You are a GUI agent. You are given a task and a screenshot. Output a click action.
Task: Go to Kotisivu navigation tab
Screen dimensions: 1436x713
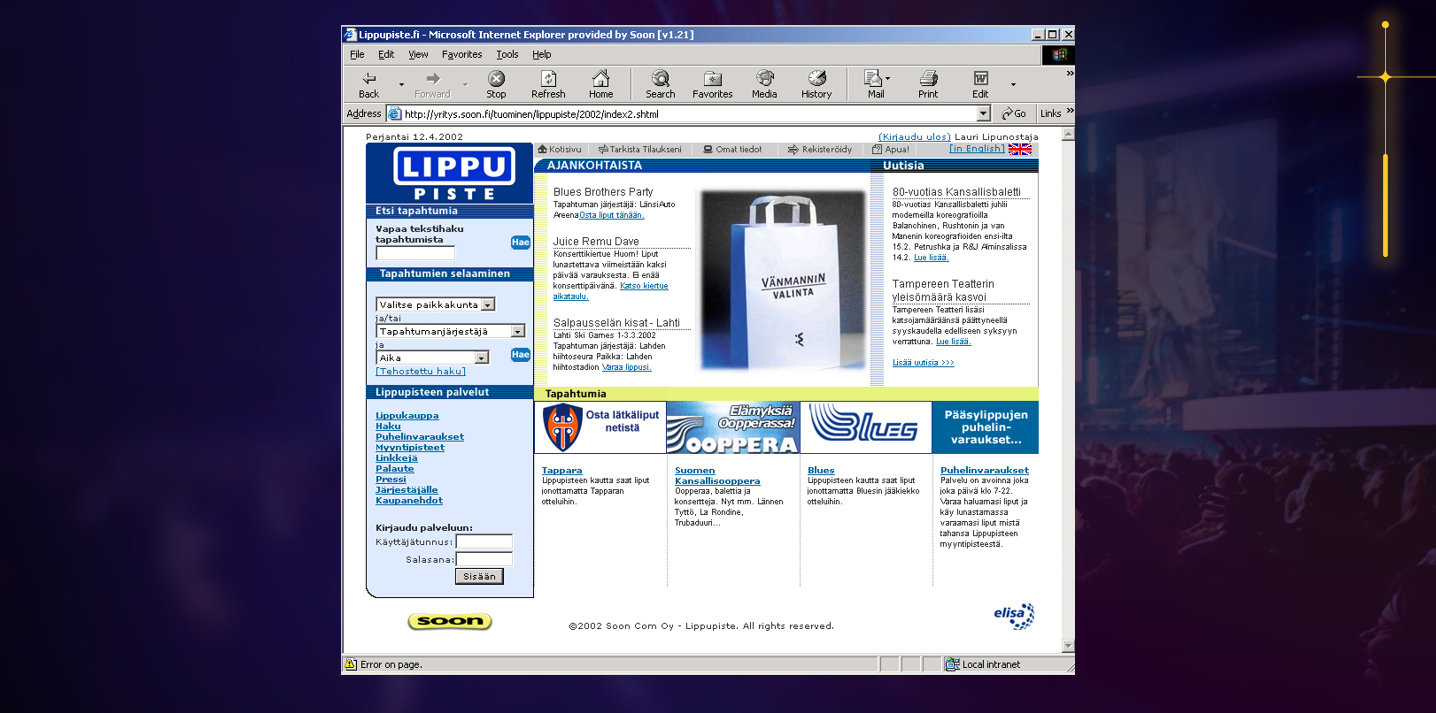[560, 149]
